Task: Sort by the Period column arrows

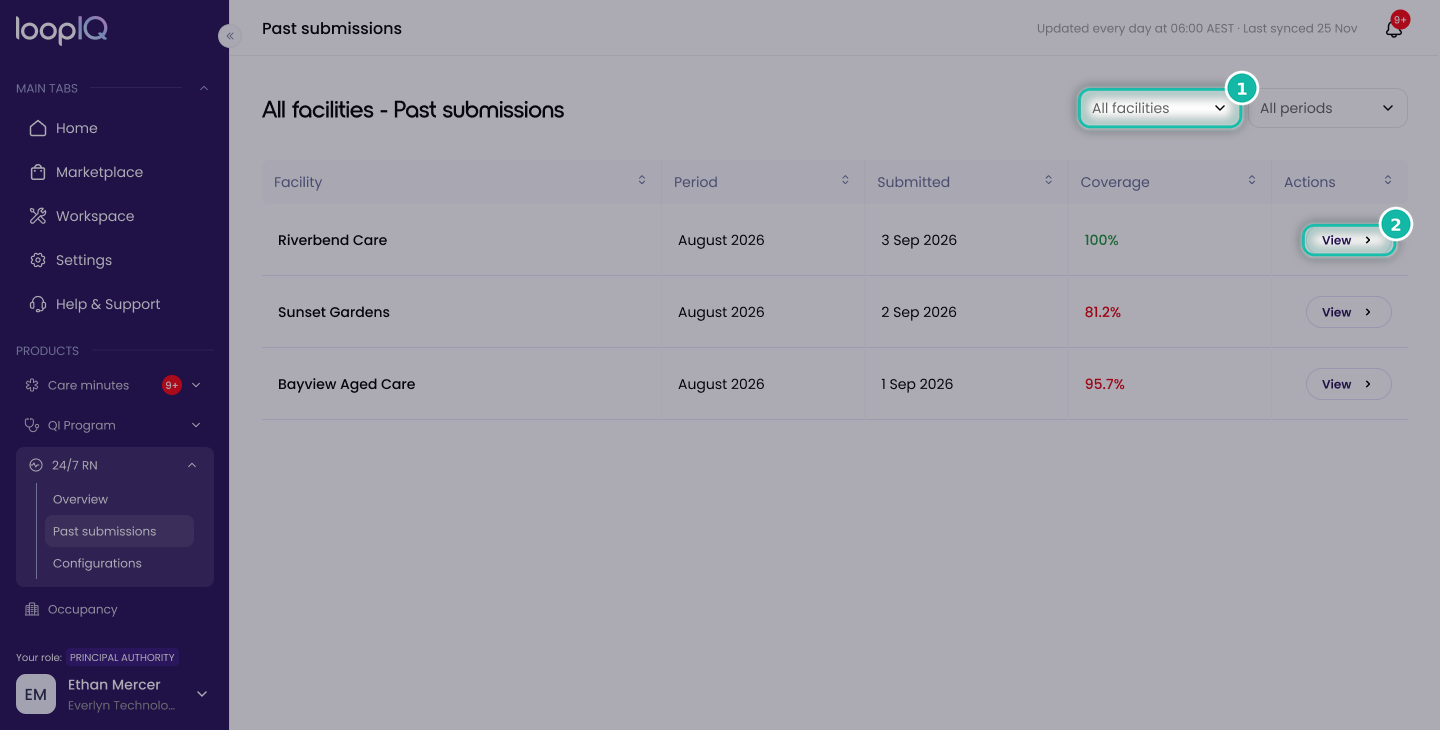Action: [x=845, y=181]
